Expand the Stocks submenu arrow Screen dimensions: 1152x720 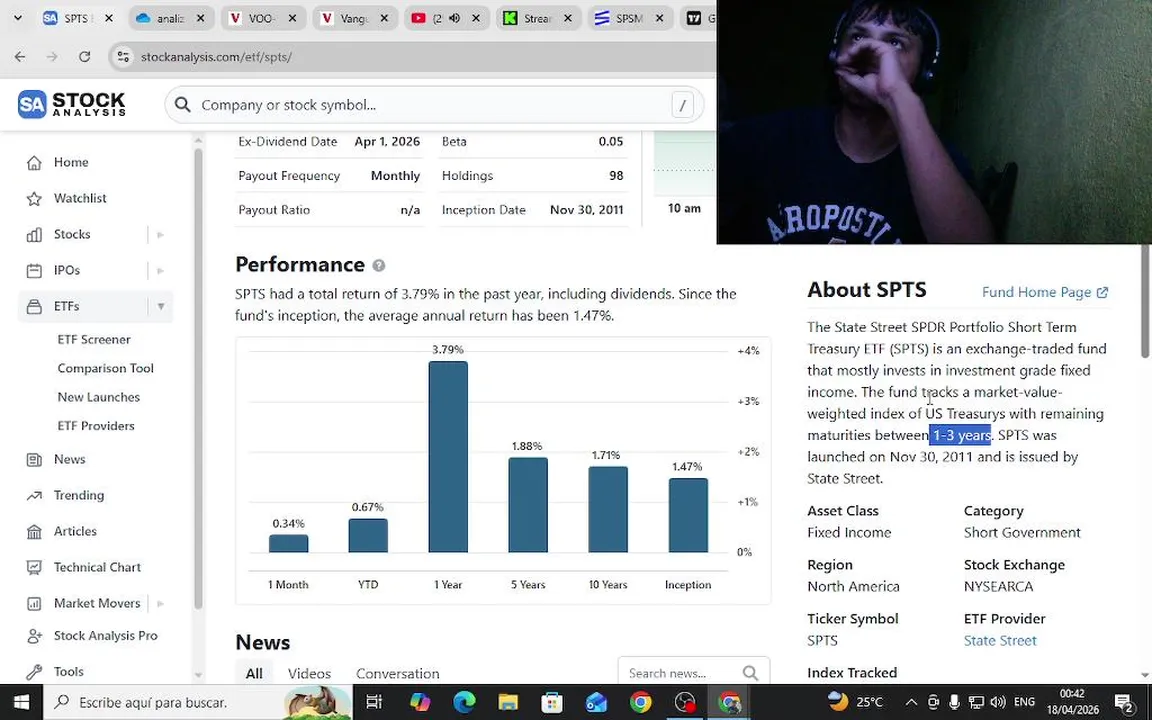click(x=160, y=234)
